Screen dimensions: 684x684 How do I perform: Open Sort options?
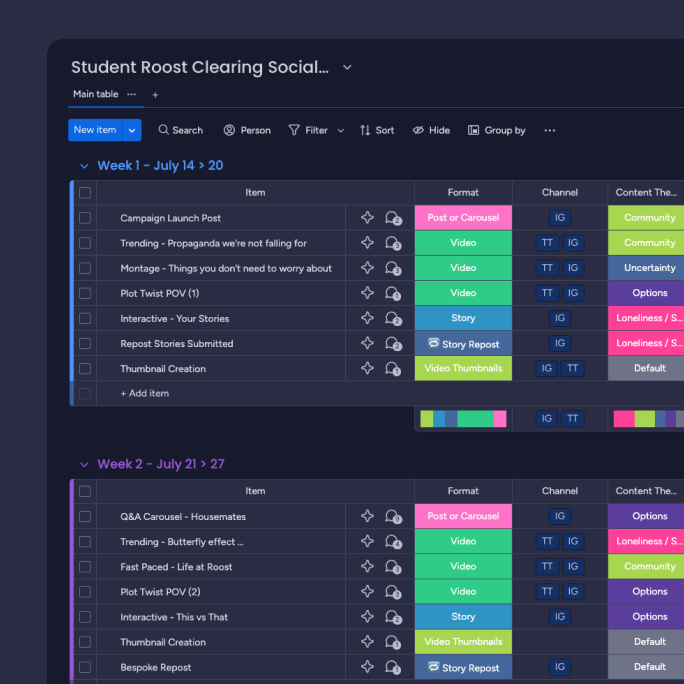point(377,130)
